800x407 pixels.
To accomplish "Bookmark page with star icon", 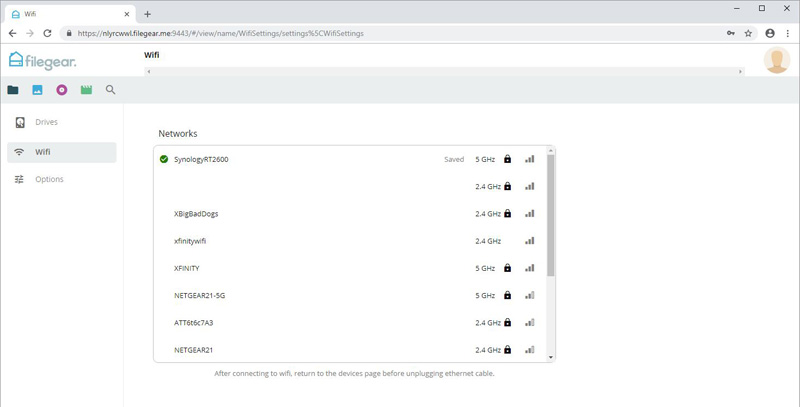I will pyautogui.click(x=748, y=33).
